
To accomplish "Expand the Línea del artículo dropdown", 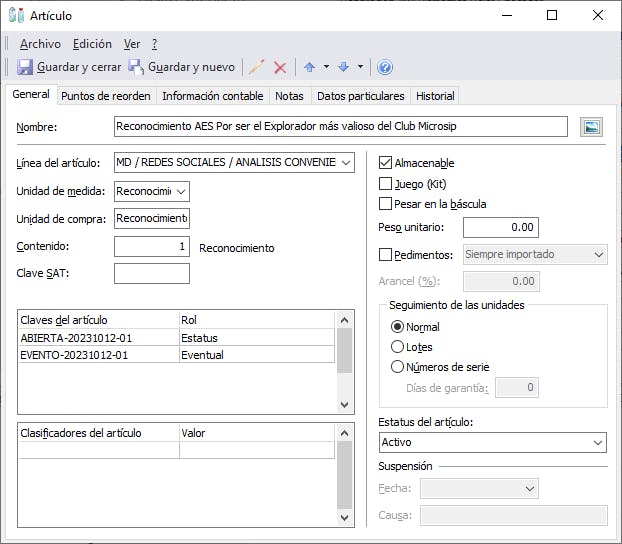I will pyautogui.click(x=346, y=163).
